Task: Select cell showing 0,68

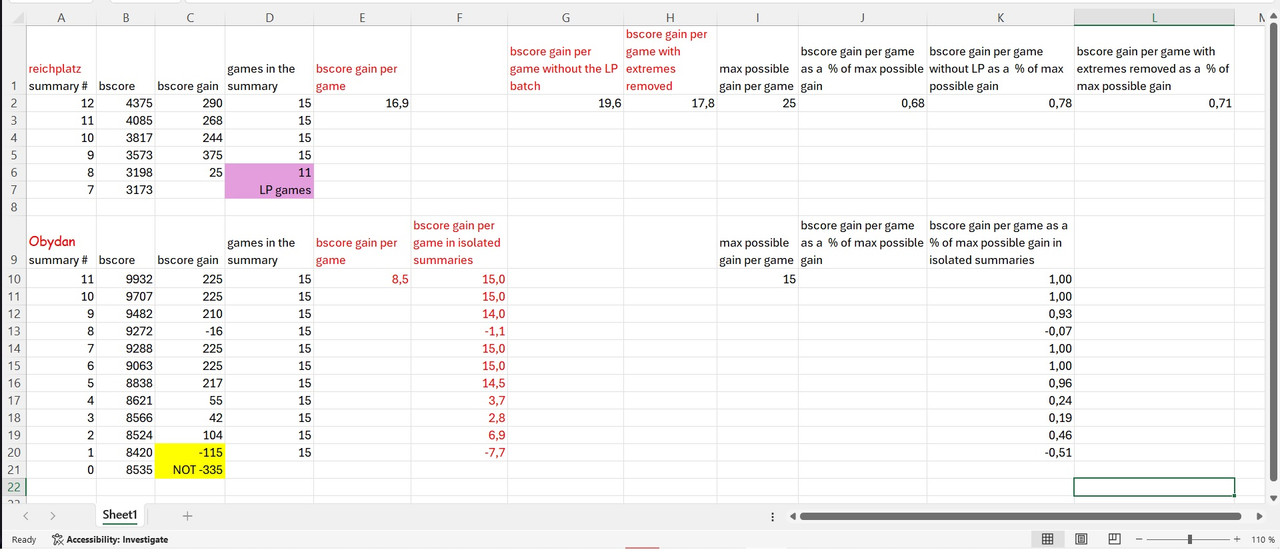Action: click(862, 103)
